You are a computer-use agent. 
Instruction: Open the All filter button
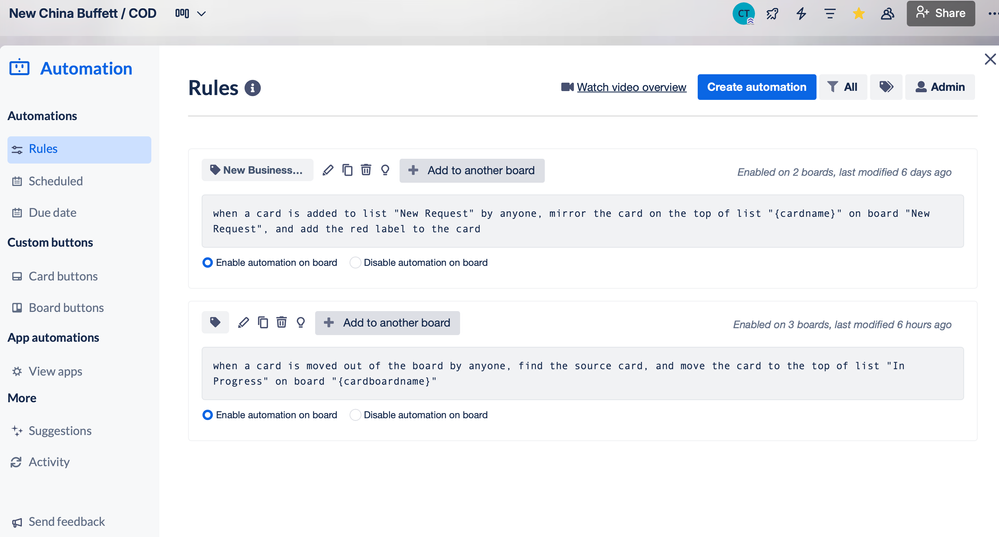(x=842, y=87)
